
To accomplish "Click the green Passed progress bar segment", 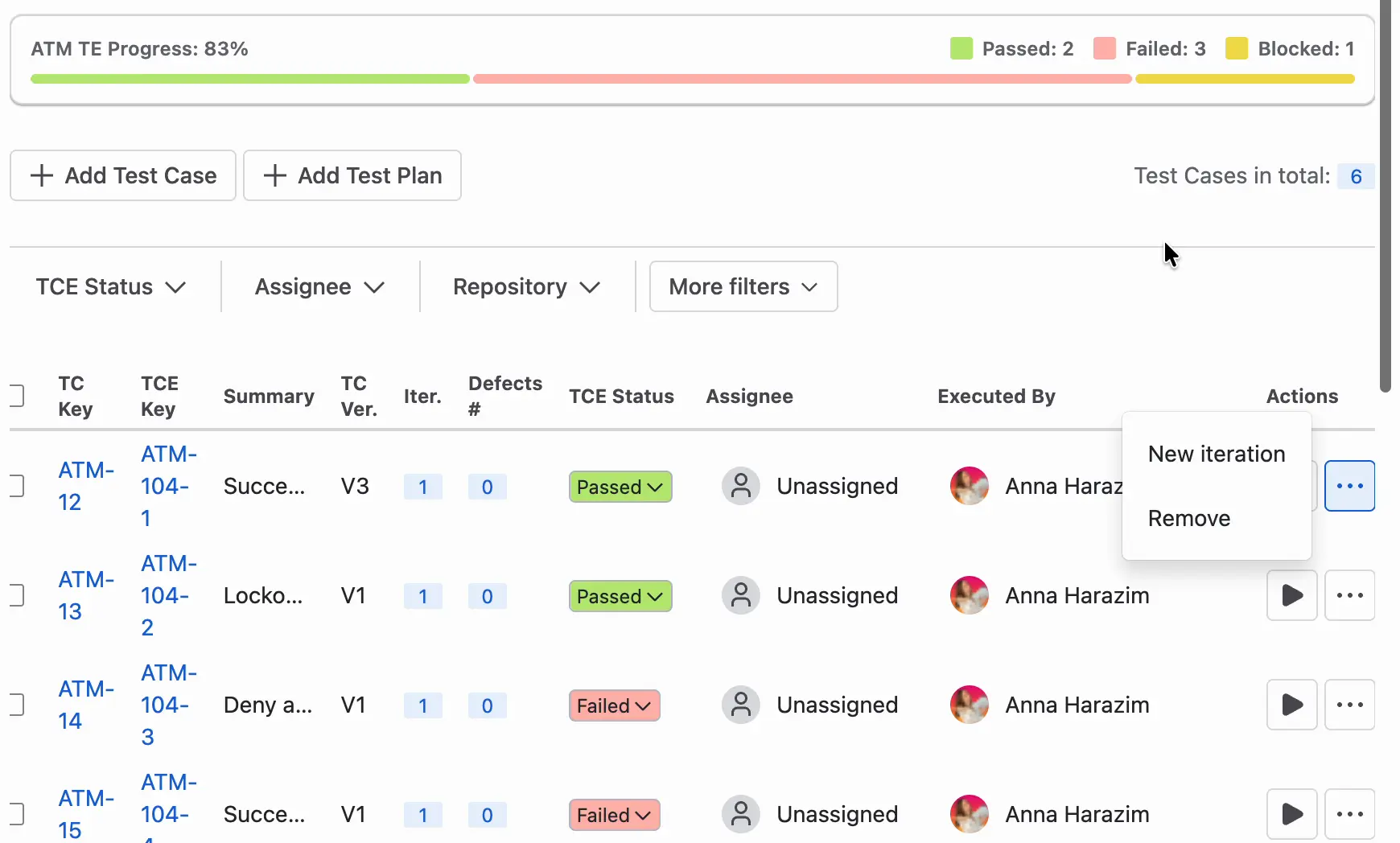I will pos(250,79).
